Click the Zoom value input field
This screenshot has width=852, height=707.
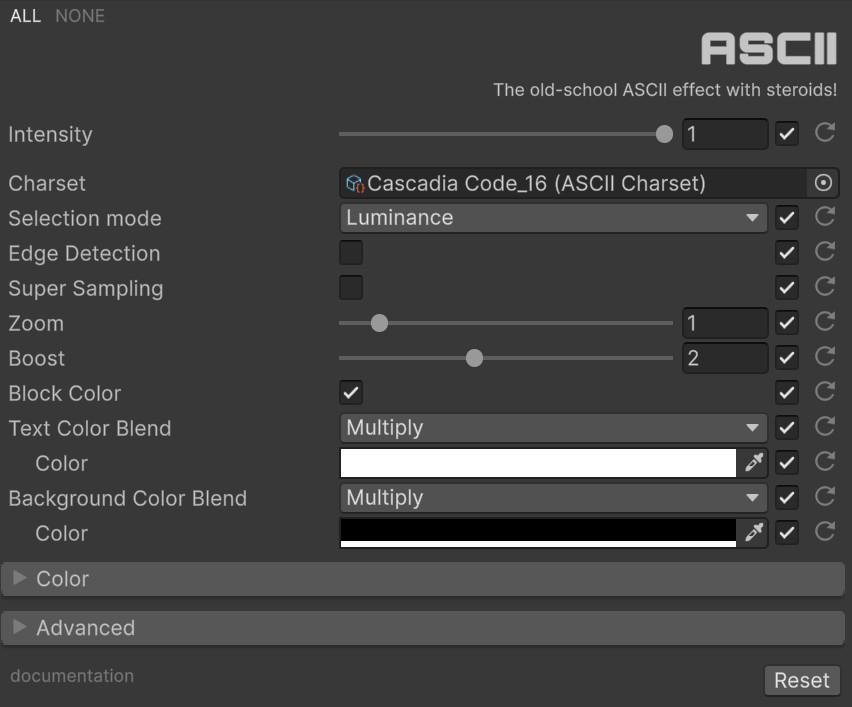(724, 323)
